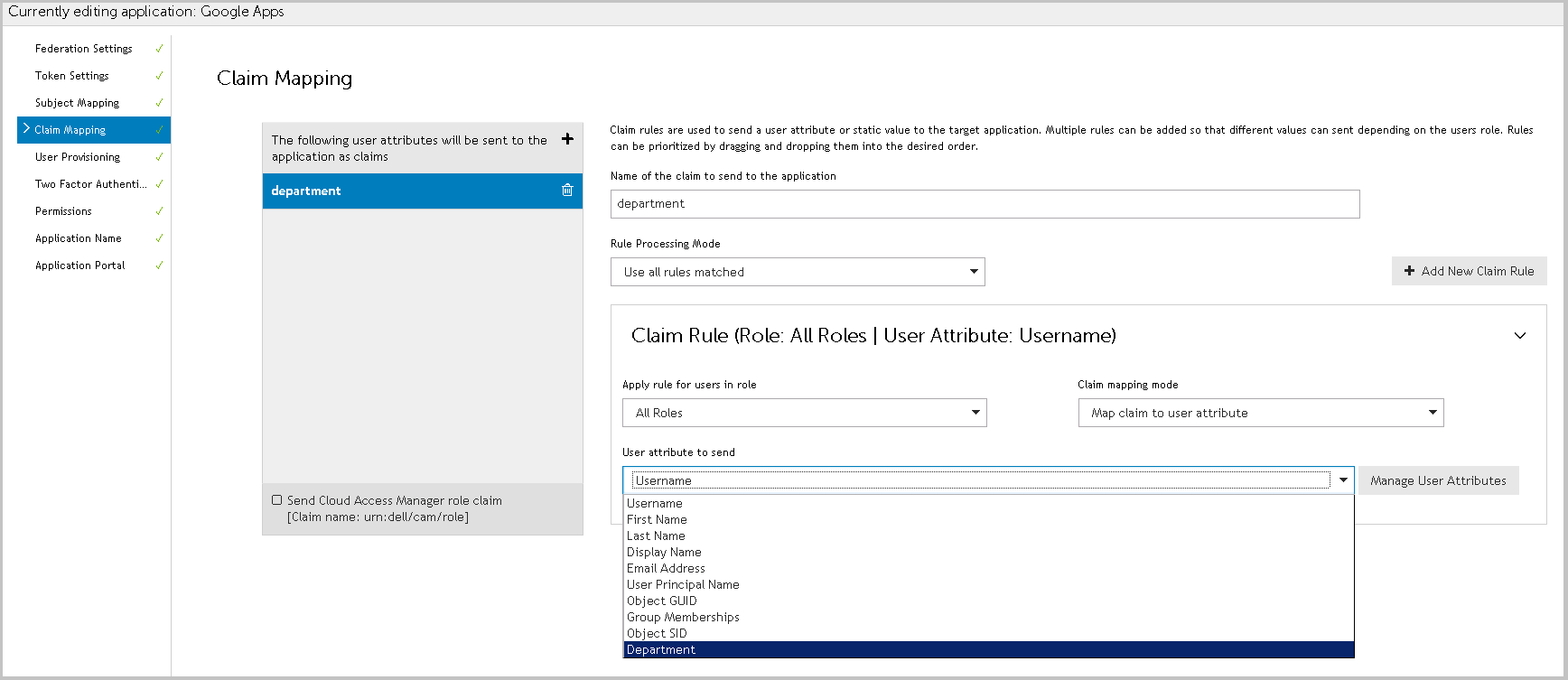
Task: Delete the department claim via trash icon
Action: [567, 191]
